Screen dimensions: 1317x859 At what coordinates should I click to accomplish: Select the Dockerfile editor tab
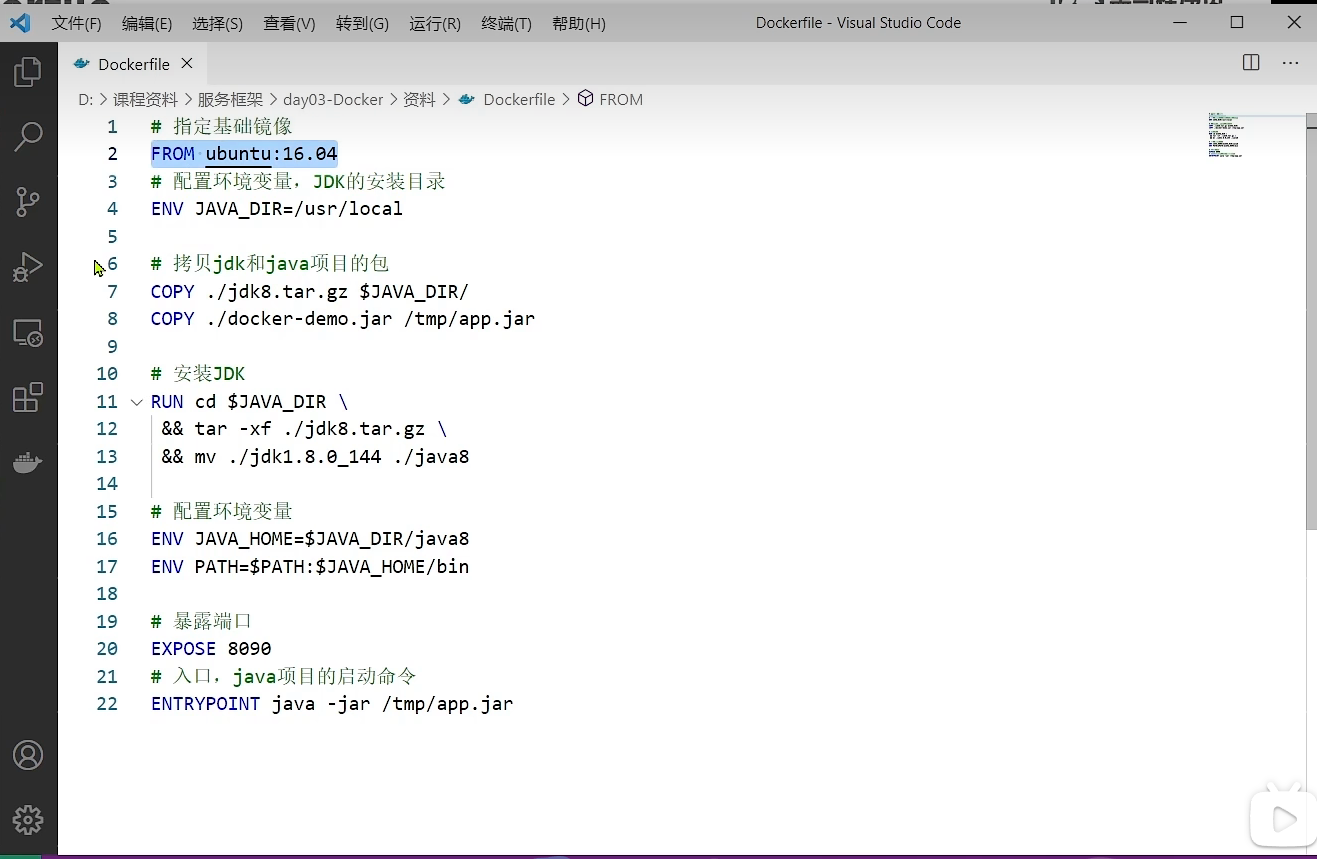coord(133,63)
